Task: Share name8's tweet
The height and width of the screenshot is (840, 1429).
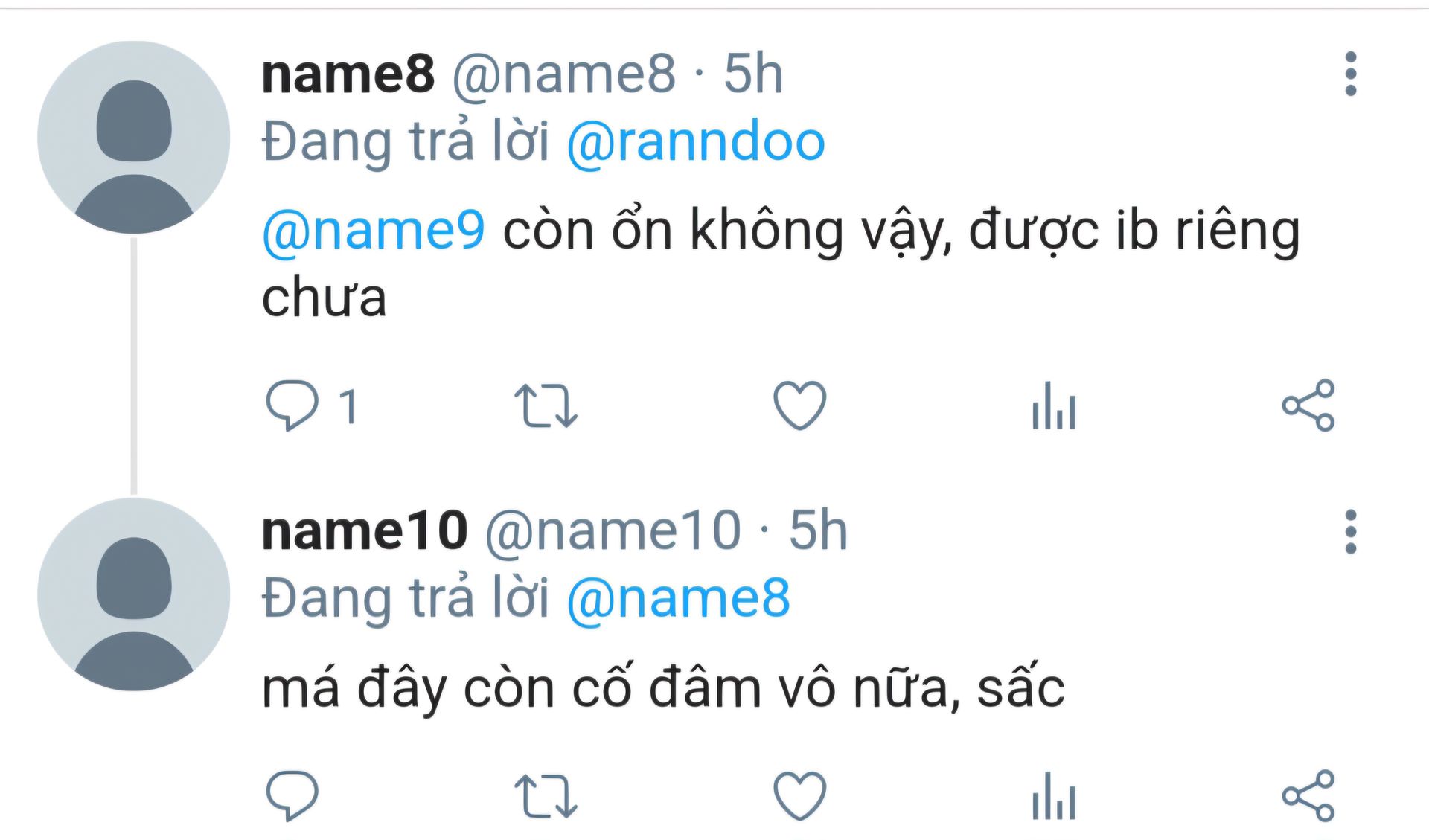Action: pyautogui.click(x=1308, y=405)
